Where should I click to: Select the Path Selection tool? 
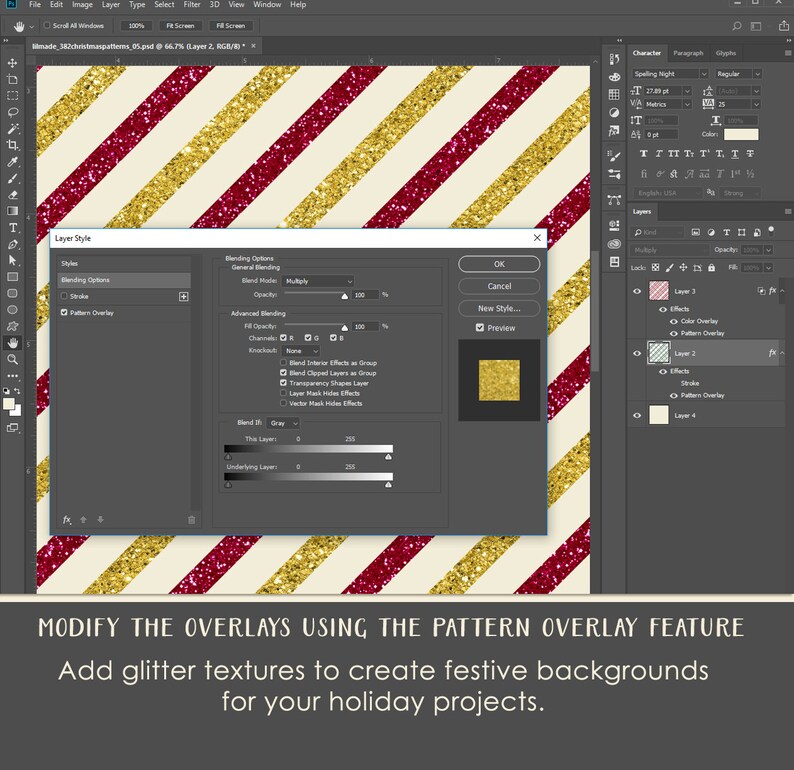[x=13, y=261]
